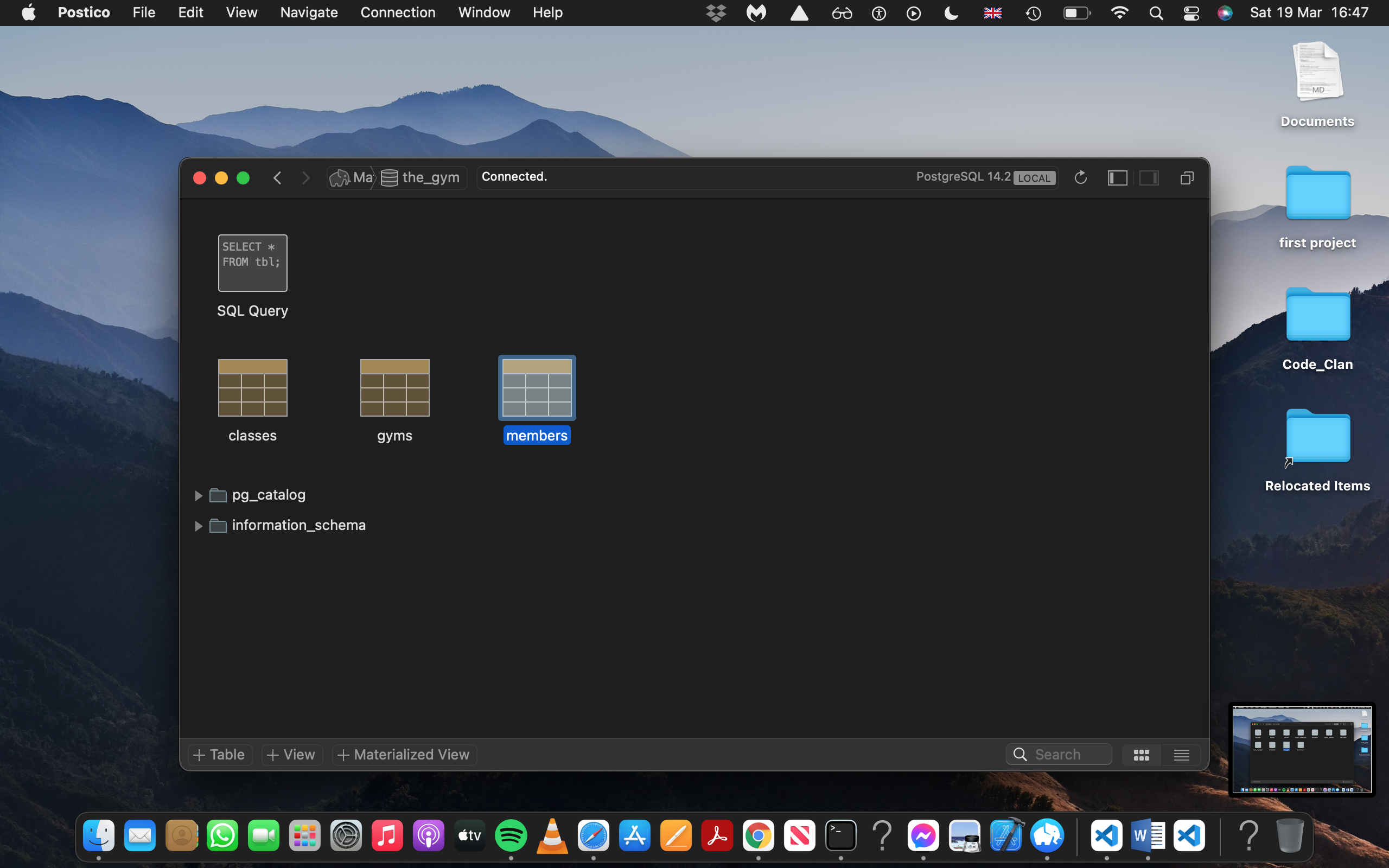Open Postico elephant icon in Dock

click(1048, 836)
